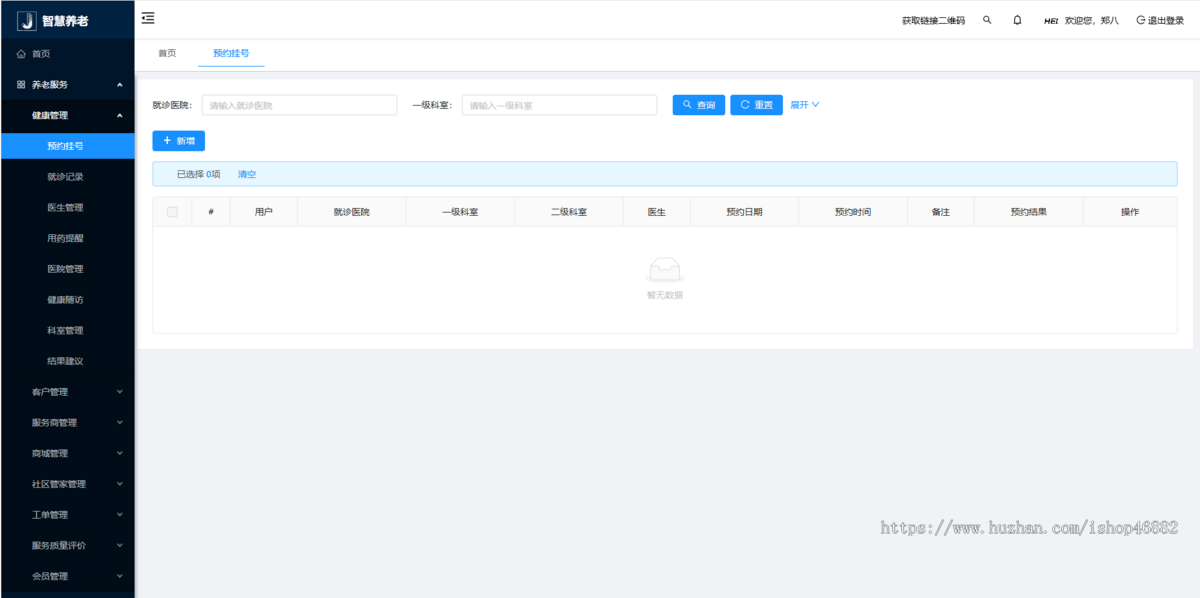This screenshot has height=598, width=1200.
Task: Open 预约挂号 in sidebar
Action: (x=67, y=146)
